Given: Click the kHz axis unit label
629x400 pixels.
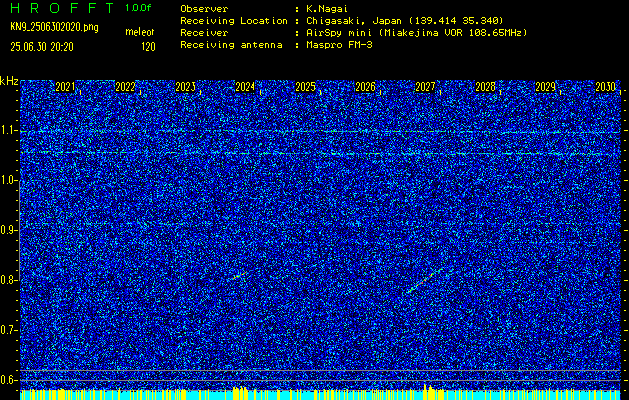Looking at the screenshot, I should [9, 81].
